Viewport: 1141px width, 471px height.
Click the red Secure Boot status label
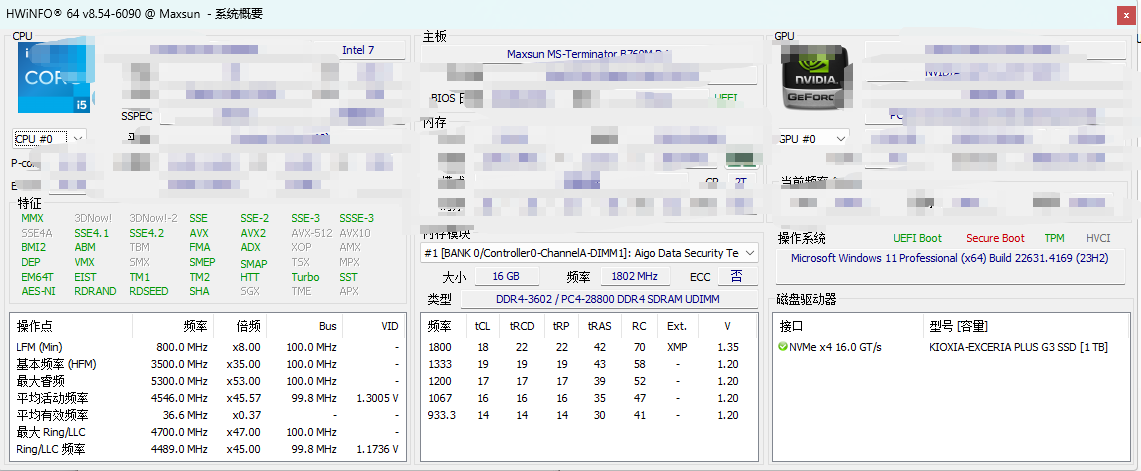tap(995, 238)
